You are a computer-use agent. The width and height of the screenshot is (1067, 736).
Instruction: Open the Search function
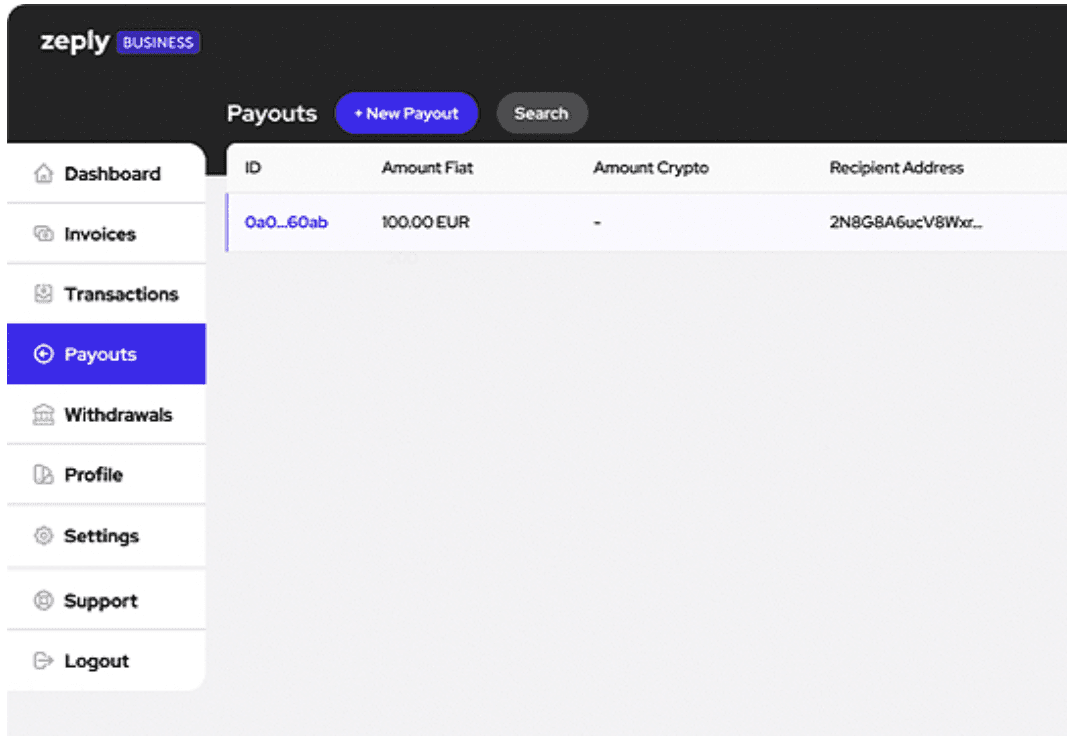541,113
